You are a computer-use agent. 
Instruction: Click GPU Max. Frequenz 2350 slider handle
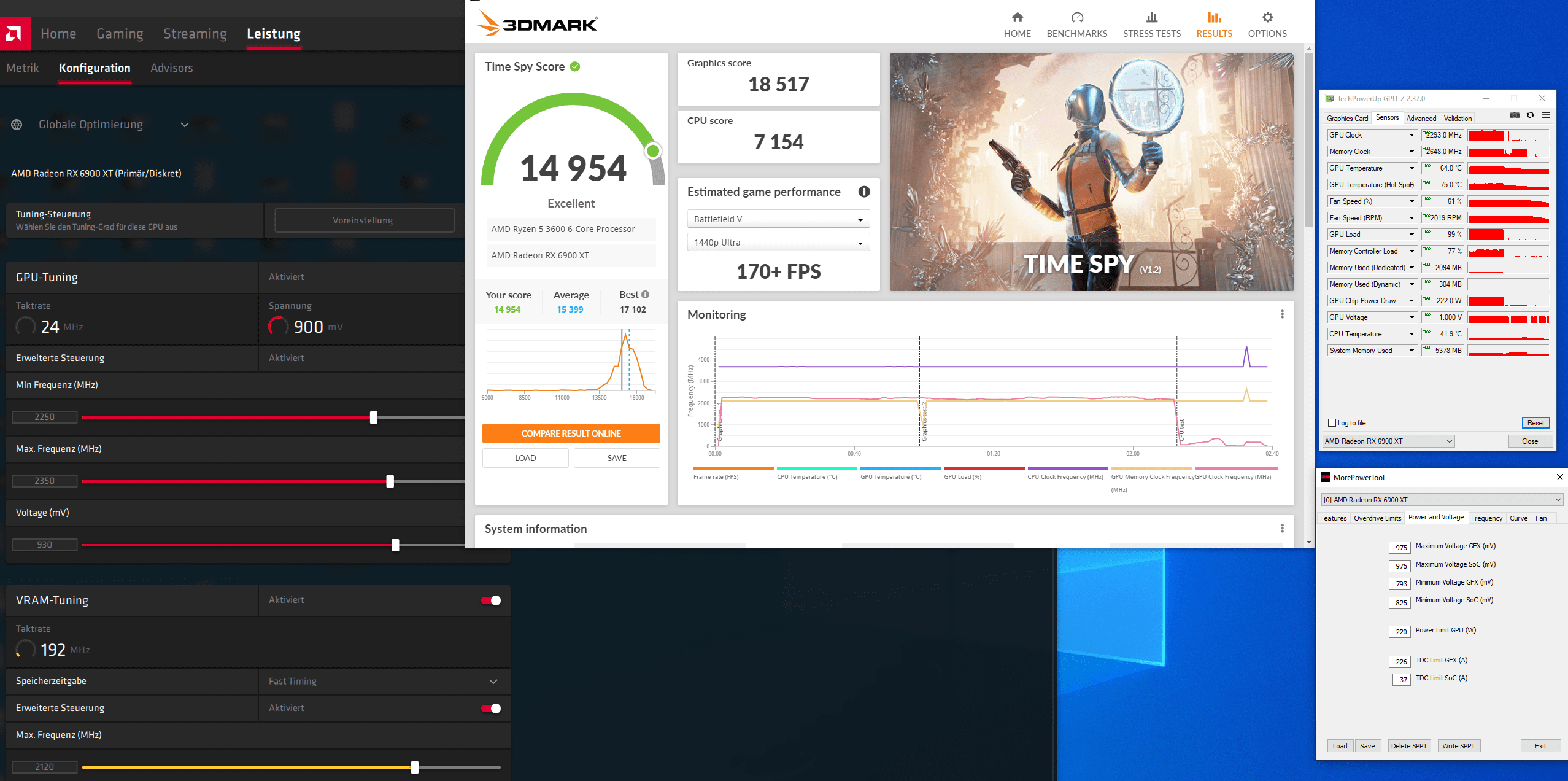coord(390,481)
